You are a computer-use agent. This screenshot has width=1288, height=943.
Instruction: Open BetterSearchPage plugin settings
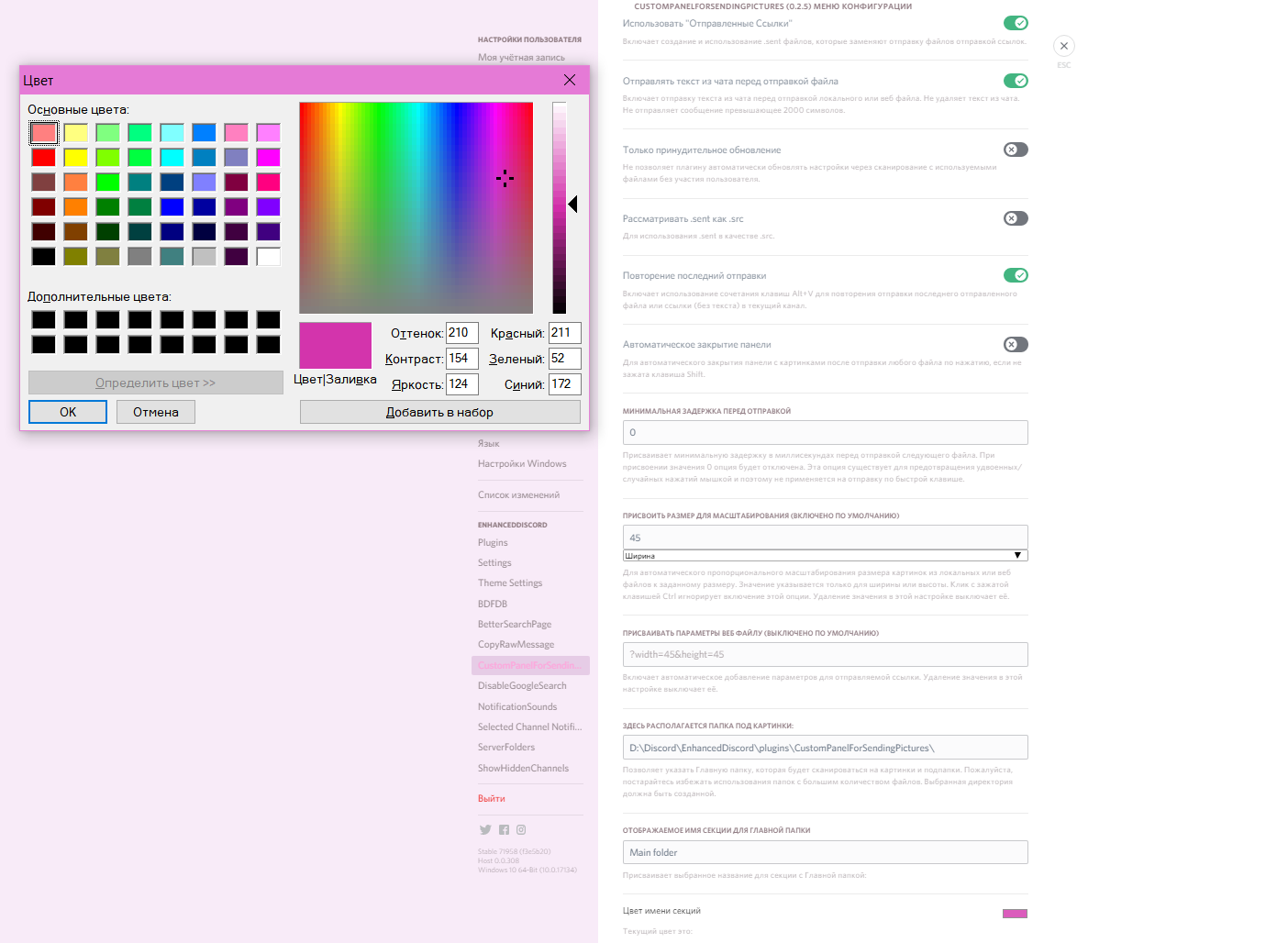coord(515,624)
